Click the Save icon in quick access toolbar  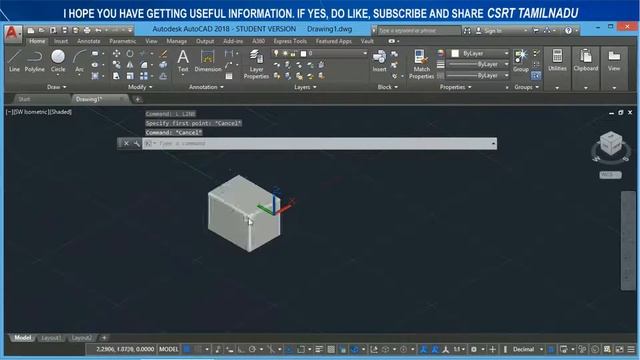[x=64, y=31]
